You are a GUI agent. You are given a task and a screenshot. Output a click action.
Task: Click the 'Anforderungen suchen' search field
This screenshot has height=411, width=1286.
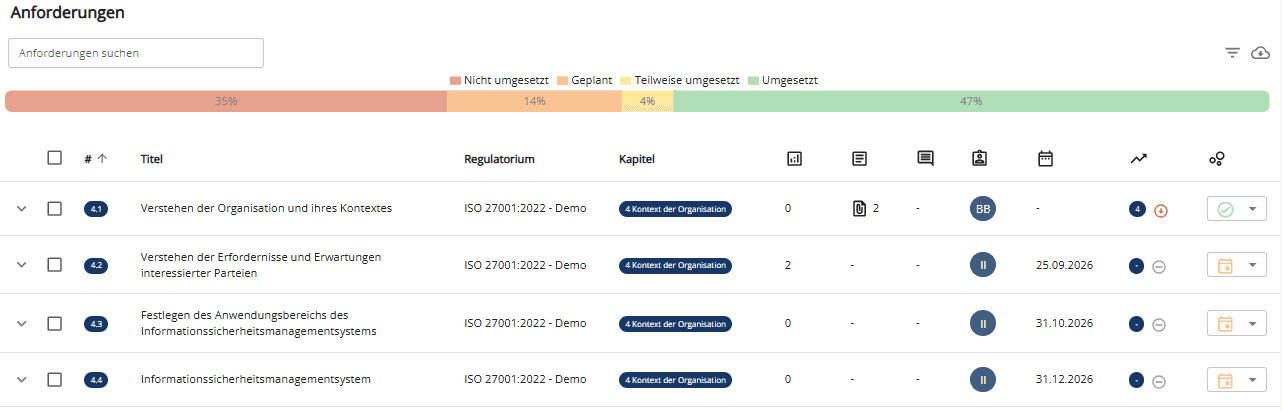click(x=136, y=53)
